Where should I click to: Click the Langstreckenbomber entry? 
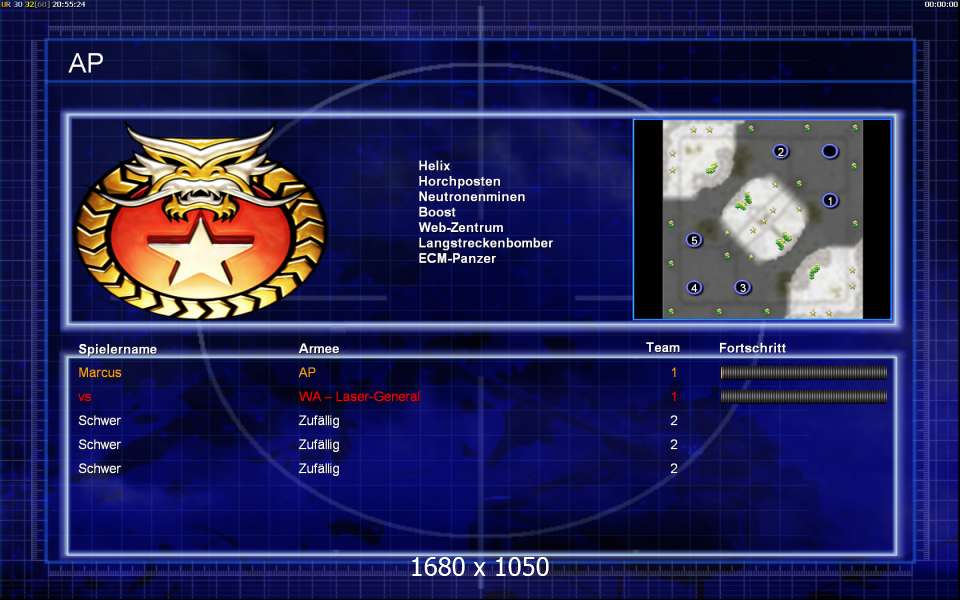486,243
